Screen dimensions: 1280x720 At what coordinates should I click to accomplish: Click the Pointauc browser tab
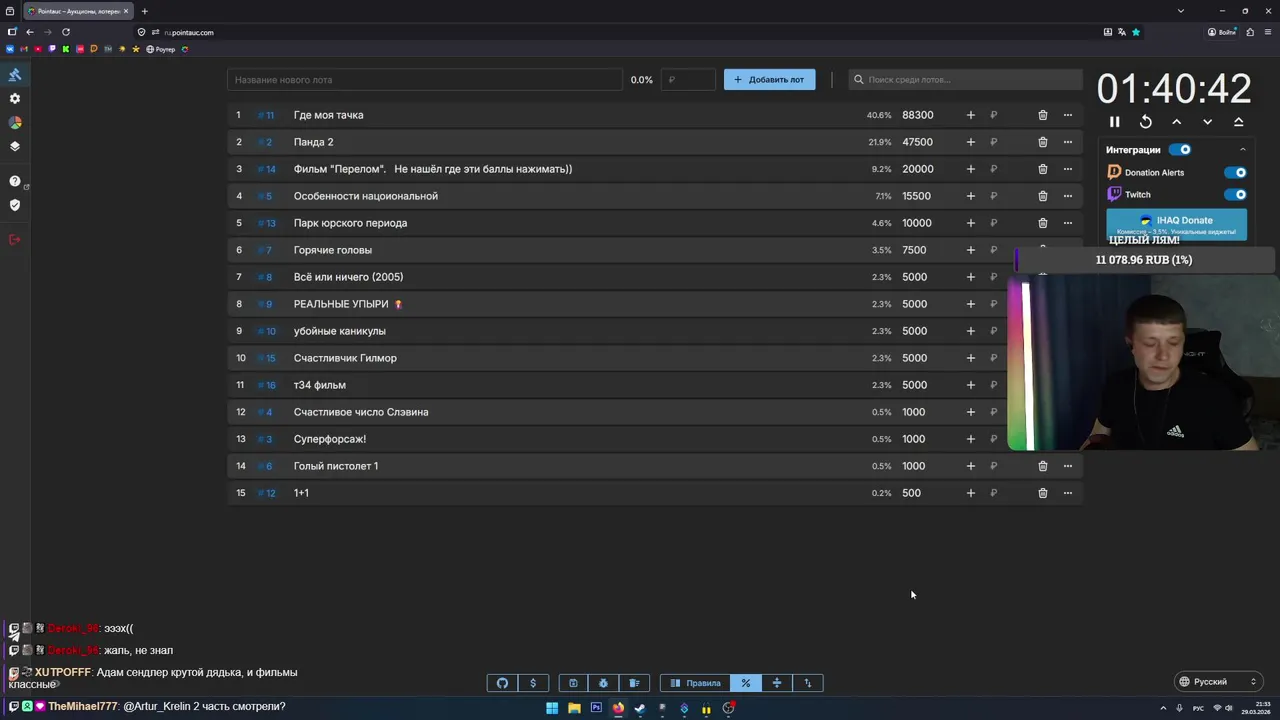tap(78, 11)
